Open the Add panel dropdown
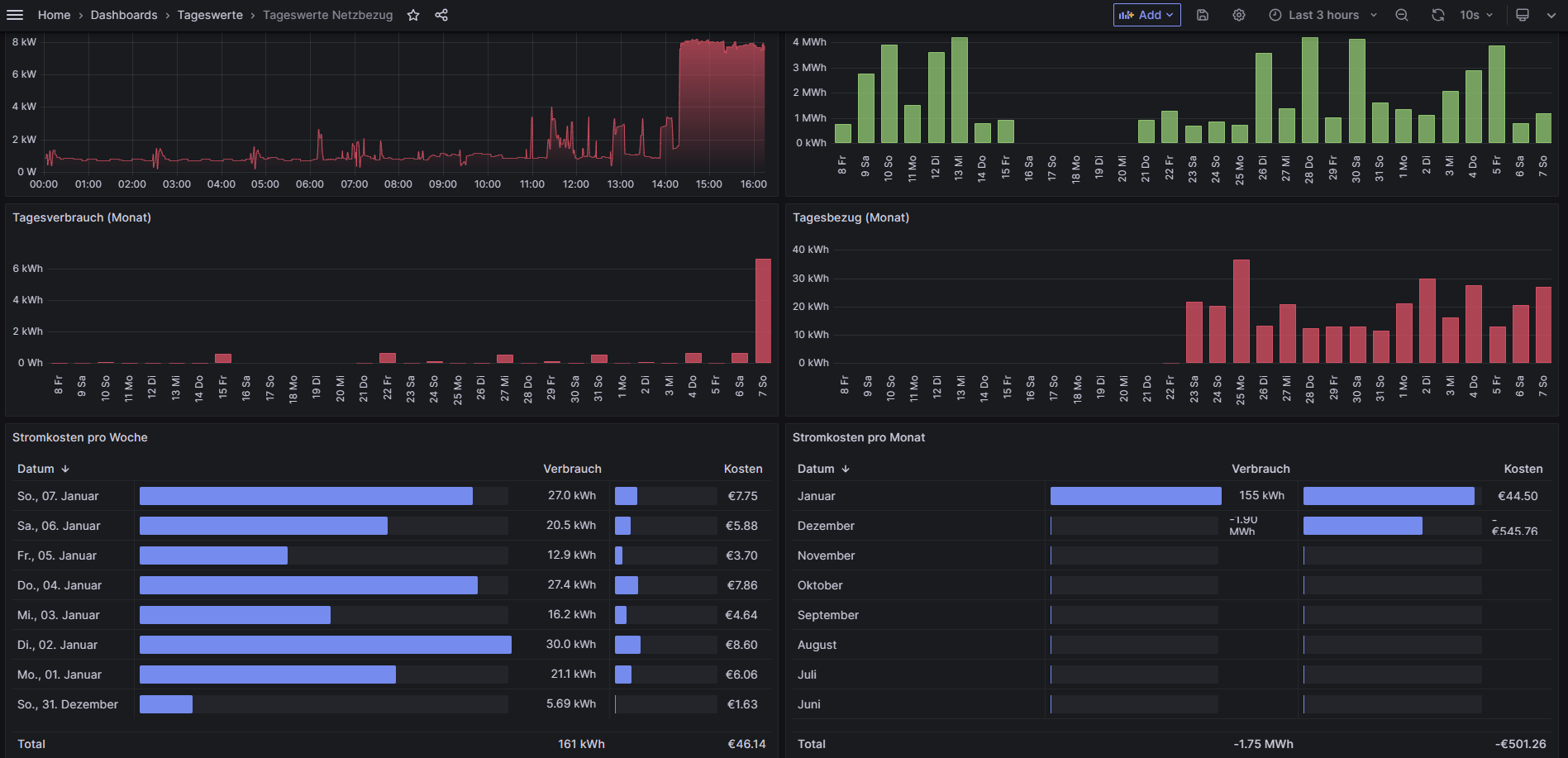Screen dimensions: 1568x758 tap(1146, 15)
